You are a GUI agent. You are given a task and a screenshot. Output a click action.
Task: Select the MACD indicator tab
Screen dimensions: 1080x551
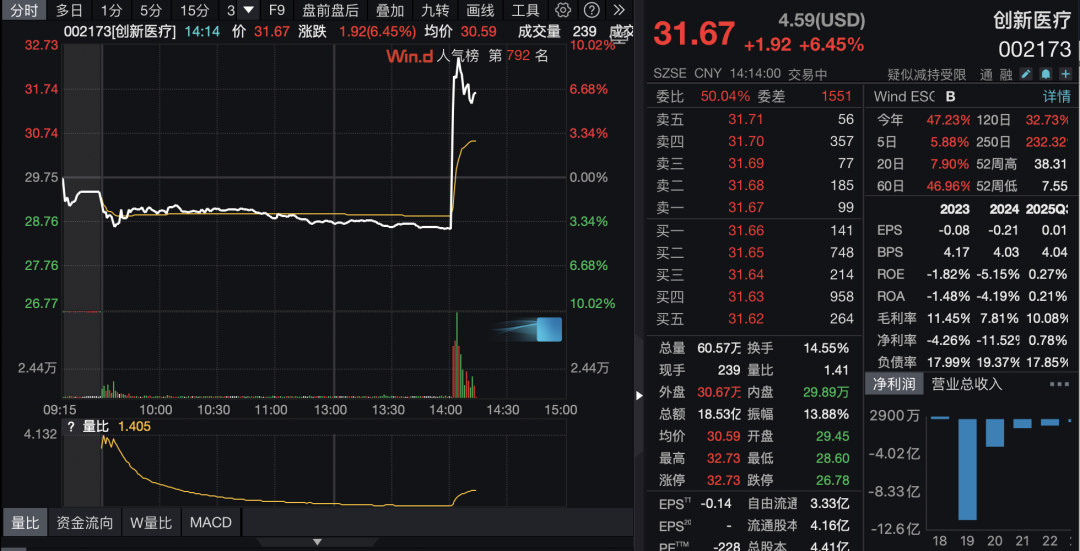(210, 522)
